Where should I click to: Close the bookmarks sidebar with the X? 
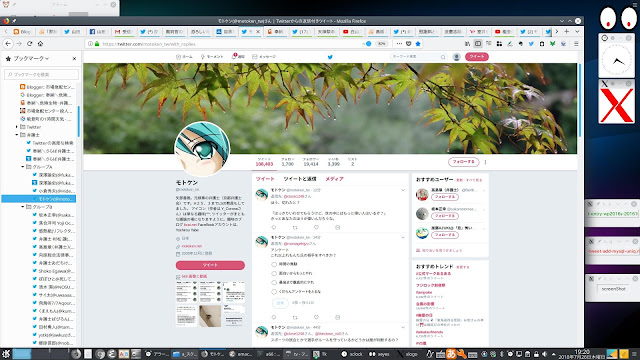74,59
